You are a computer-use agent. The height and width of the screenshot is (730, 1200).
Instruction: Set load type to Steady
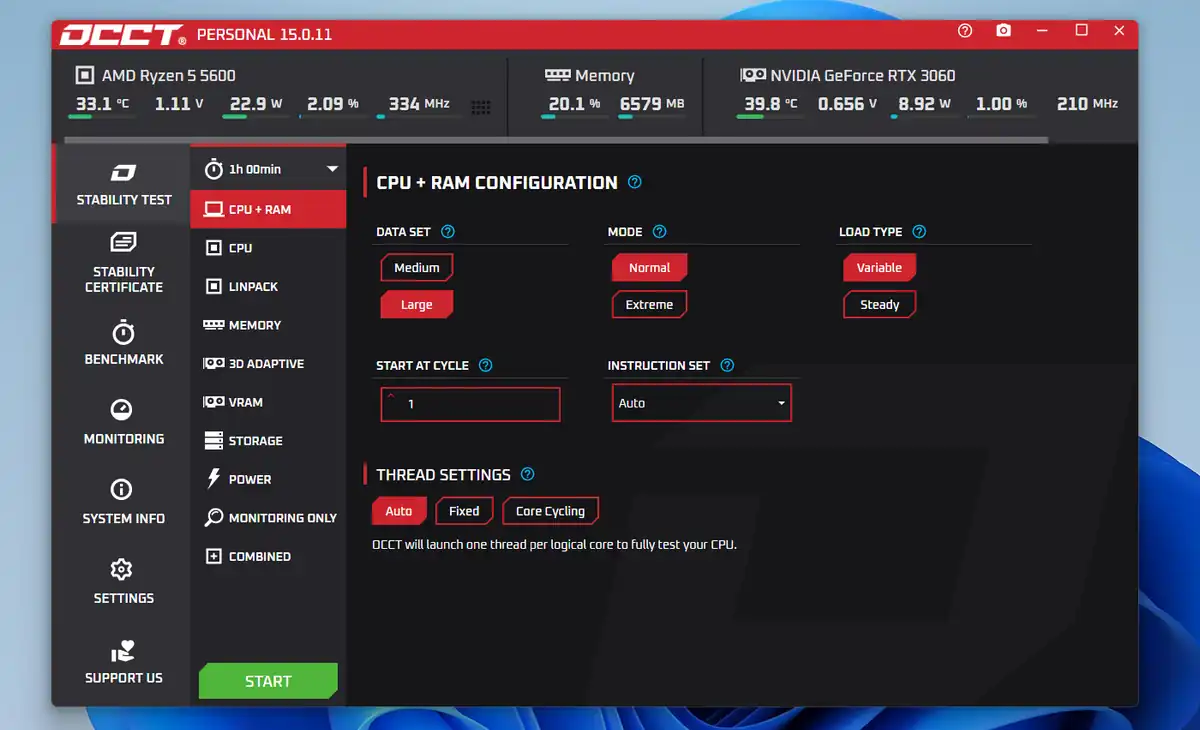tap(879, 305)
